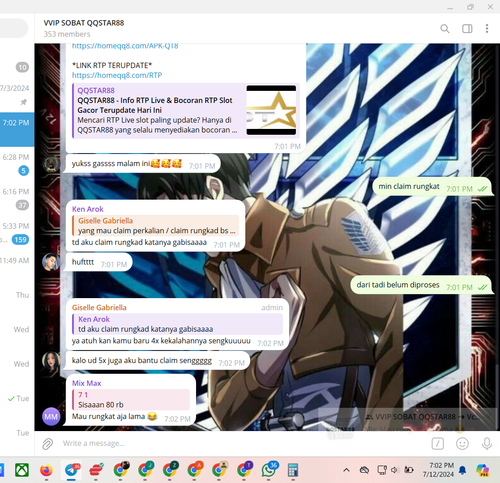Open the chat with 10 unread badge
The width and height of the screenshot is (500, 483).
tap(22, 67)
